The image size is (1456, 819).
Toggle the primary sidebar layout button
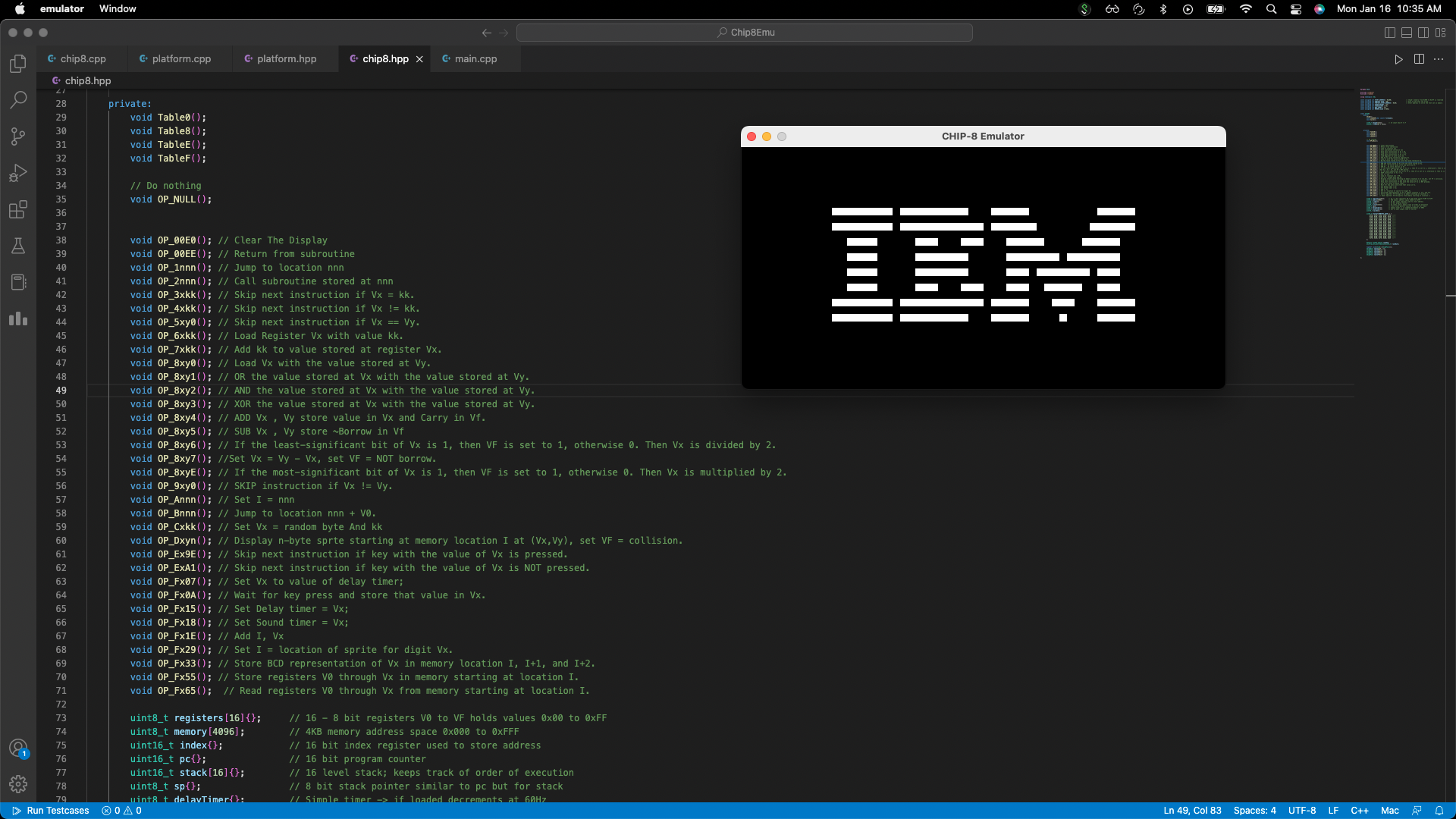pos(1389,33)
